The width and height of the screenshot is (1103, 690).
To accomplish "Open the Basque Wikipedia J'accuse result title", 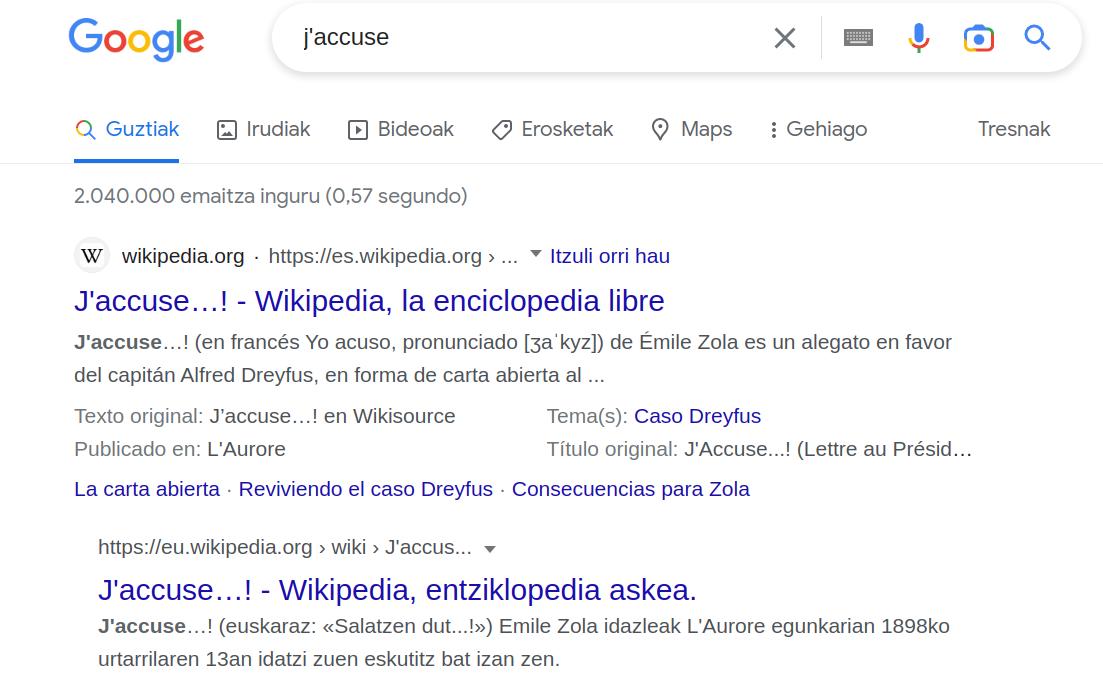I will tap(397, 589).
